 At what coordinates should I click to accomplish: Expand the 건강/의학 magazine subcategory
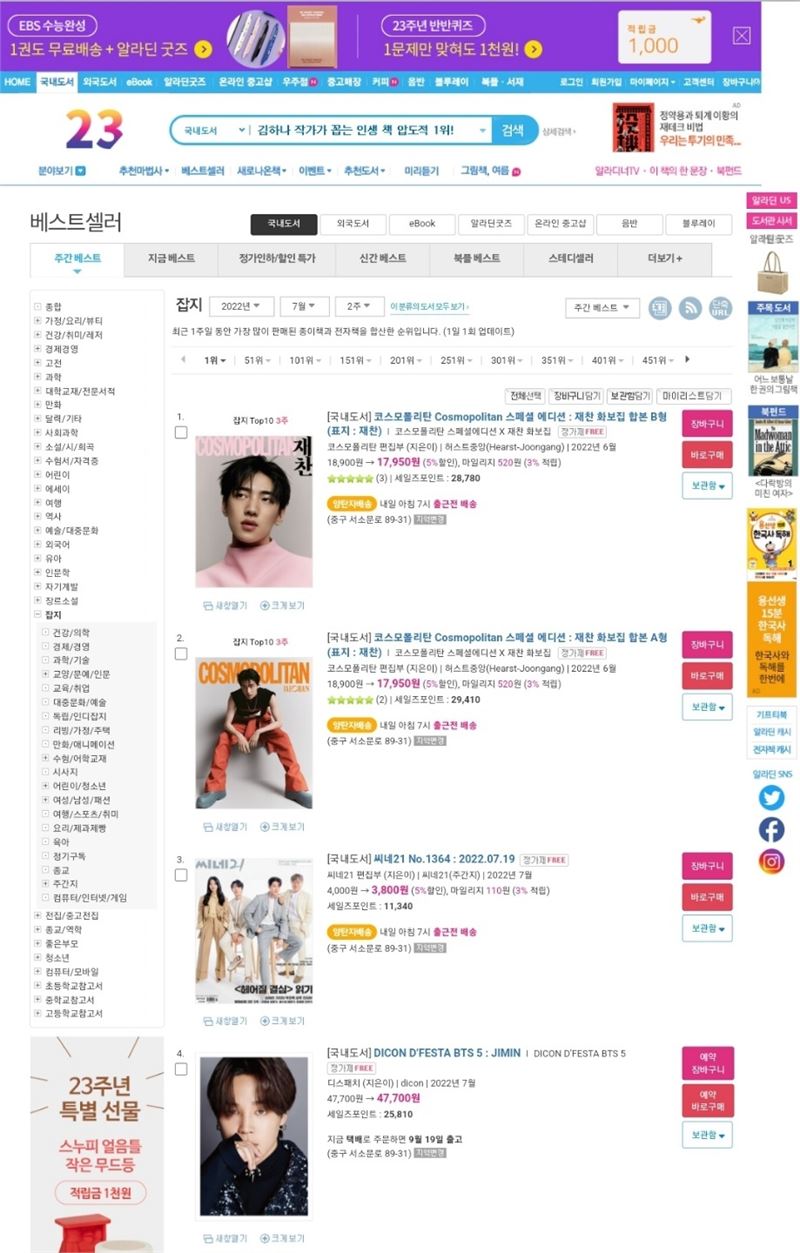pyautogui.click(x=45, y=633)
